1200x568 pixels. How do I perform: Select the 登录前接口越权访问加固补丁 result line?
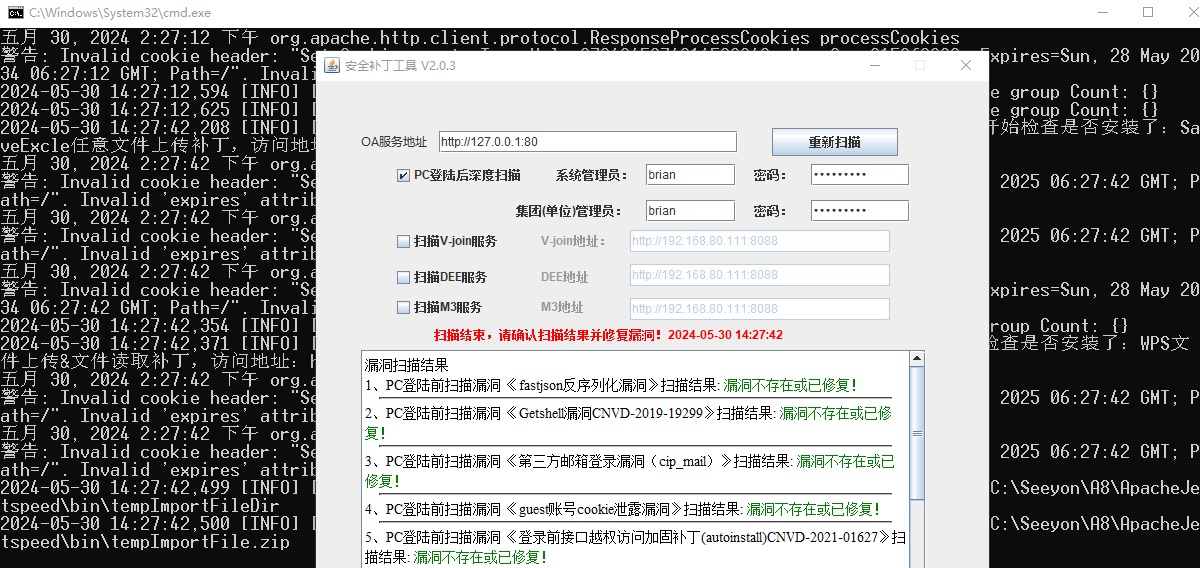coord(636,546)
